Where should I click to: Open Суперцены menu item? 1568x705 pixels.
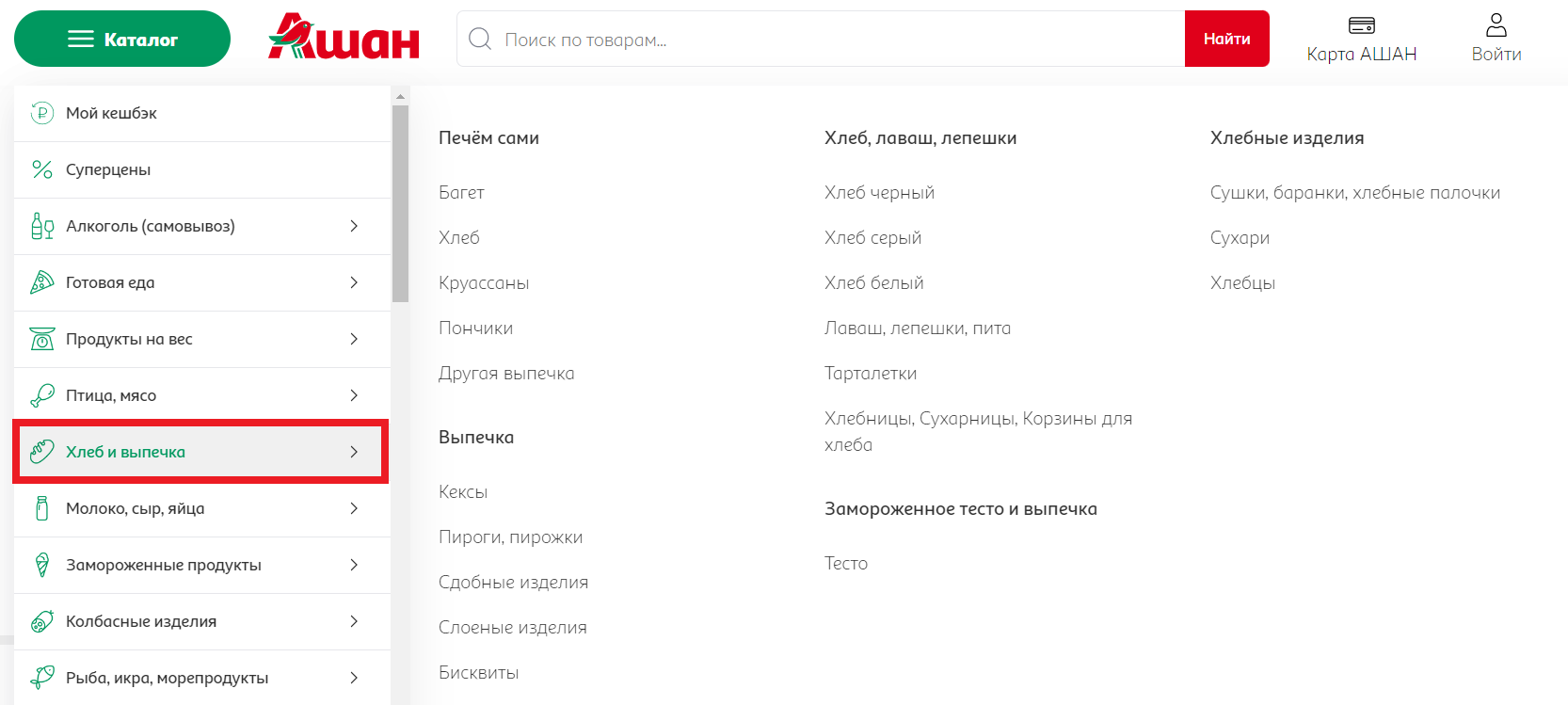pos(201,169)
